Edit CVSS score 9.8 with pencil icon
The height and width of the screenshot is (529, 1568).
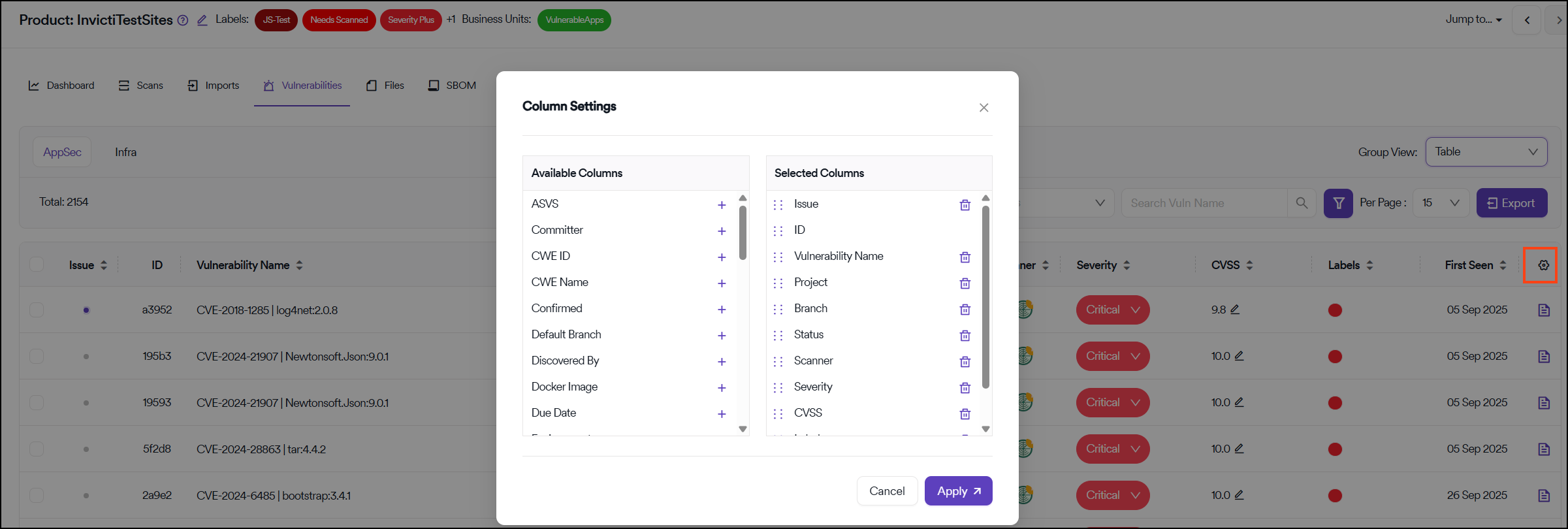(x=1235, y=310)
